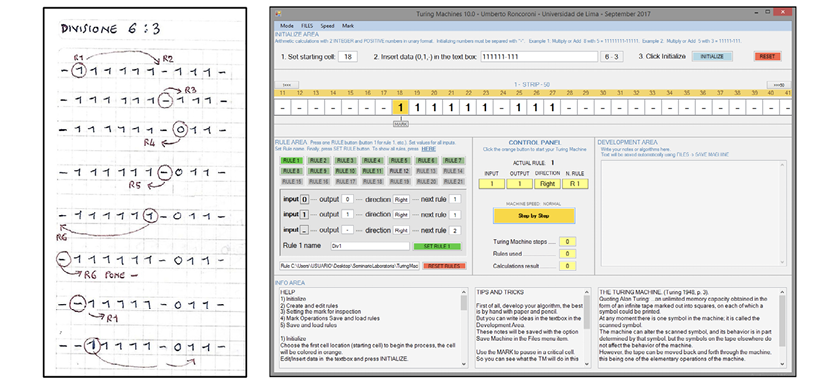This screenshot has width=837, height=386.
Task: Click the next rule field showing 2
Action: click(x=455, y=231)
